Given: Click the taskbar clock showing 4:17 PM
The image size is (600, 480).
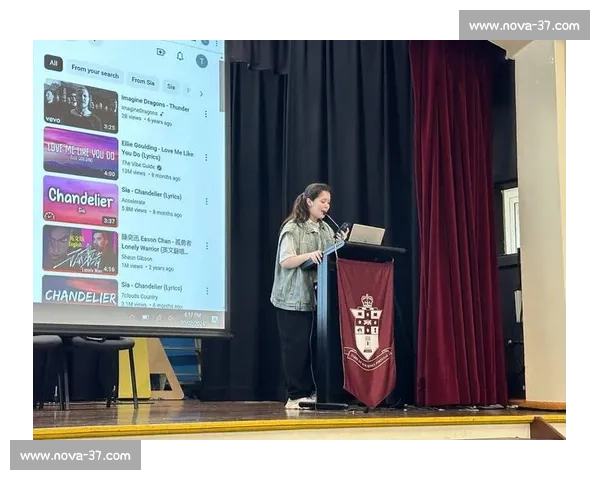Looking at the screenshot, I should 192,317.
